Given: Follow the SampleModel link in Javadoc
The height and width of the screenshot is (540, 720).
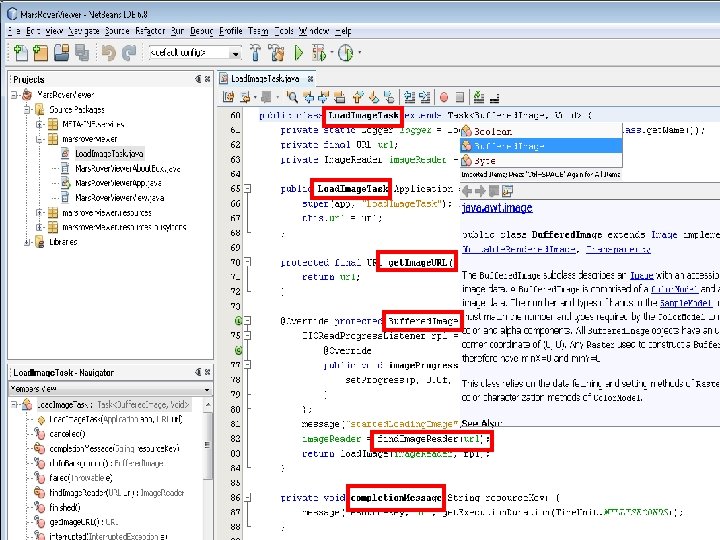Looking at the screenshot, I should [x=686, y=303].
